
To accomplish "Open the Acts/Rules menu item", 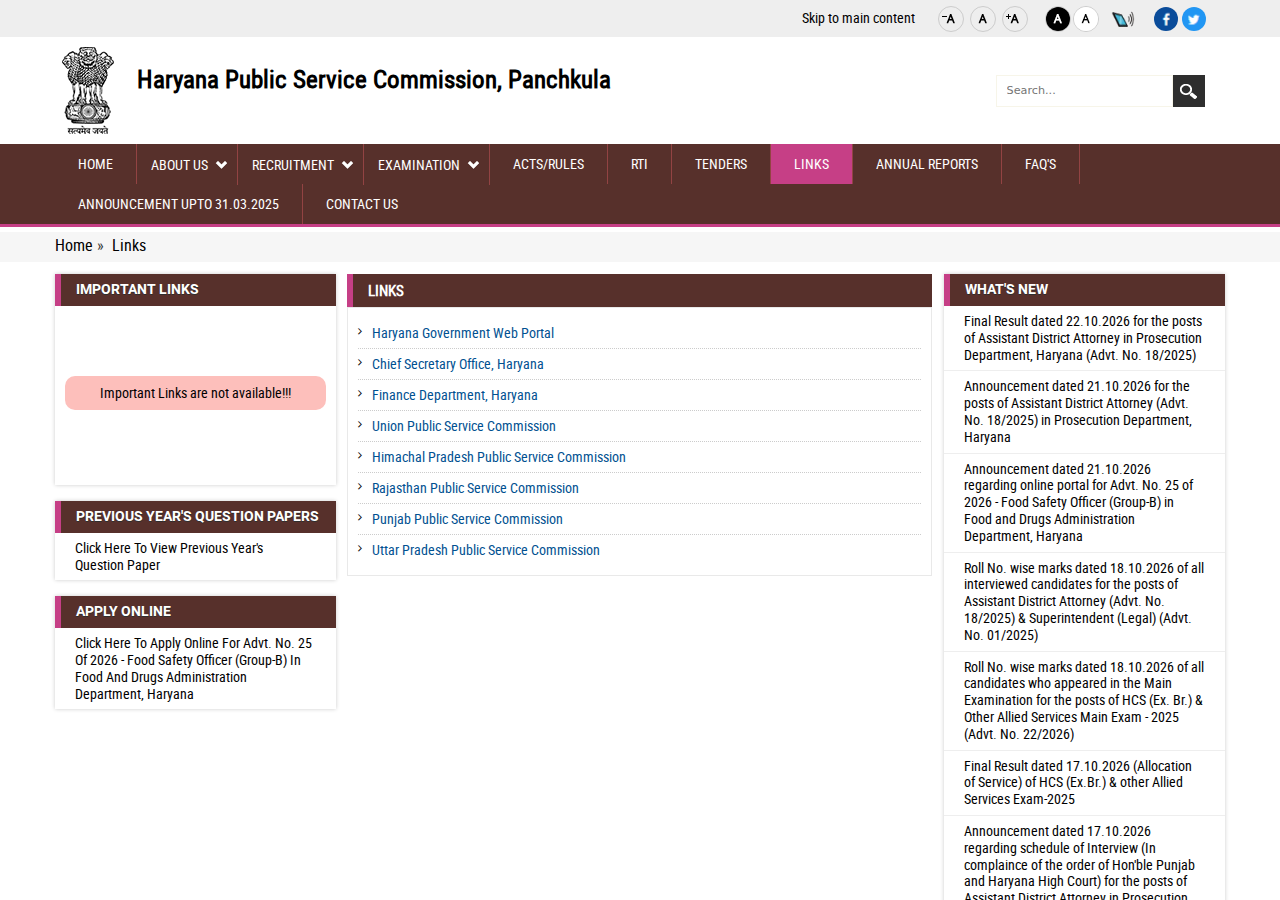I will [x=549, y=164].
